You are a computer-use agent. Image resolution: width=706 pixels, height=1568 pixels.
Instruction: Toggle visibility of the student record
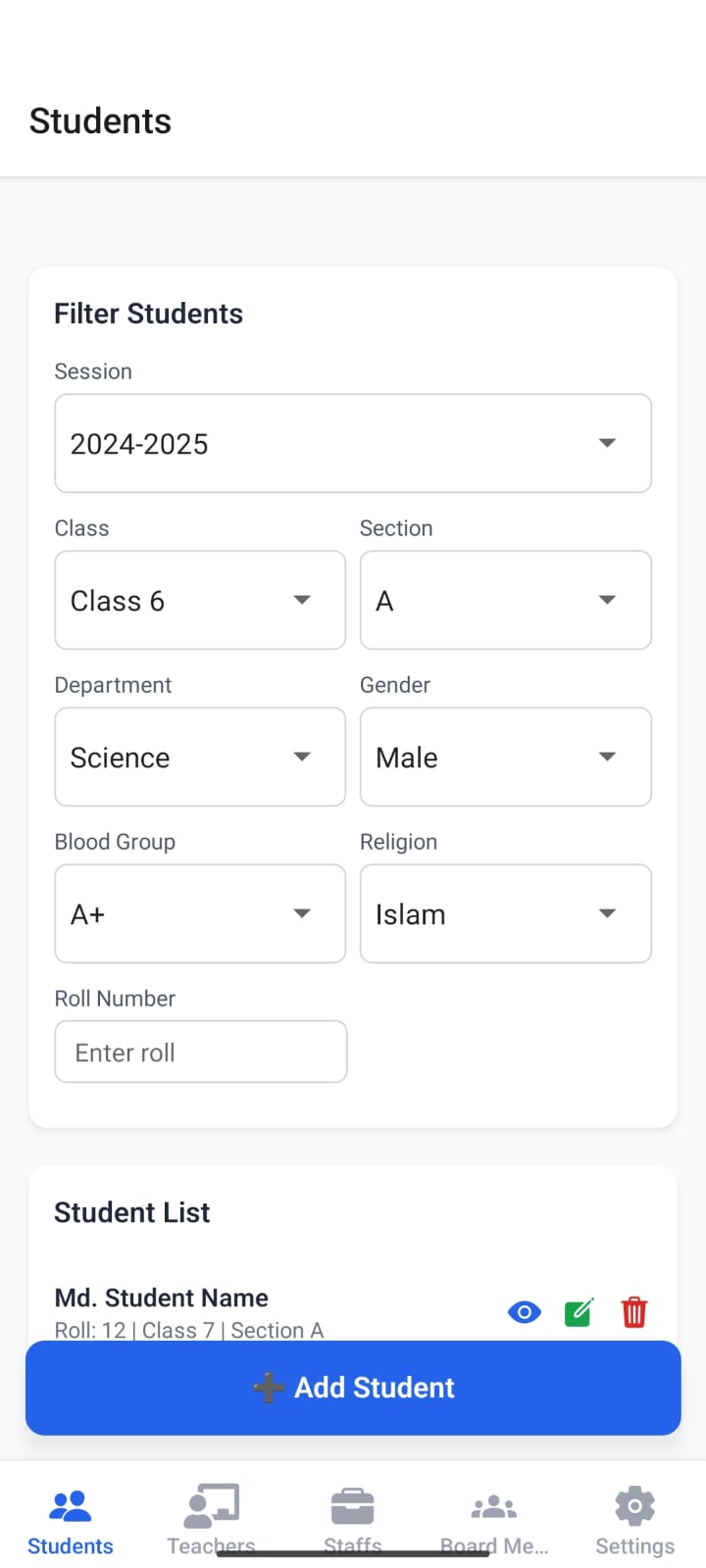point(524,1311)
